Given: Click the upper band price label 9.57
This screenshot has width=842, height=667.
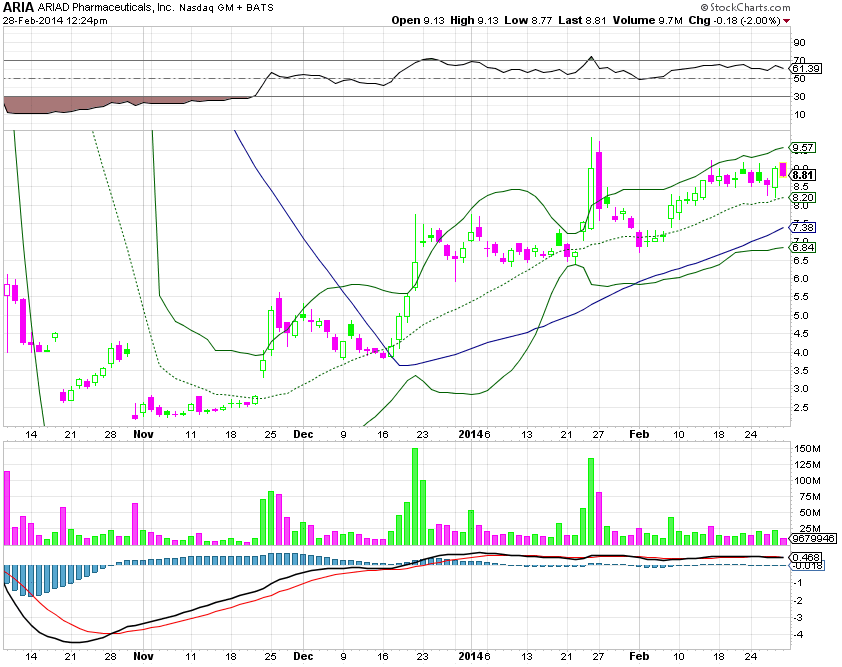Looking at the screenshot, I should pyautogui.click(x=804, y=149).
